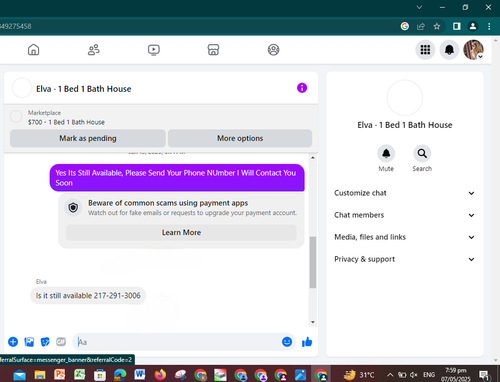Open the notifications bell in the top bar
The image size is (500, 382).
pos(449,50)
